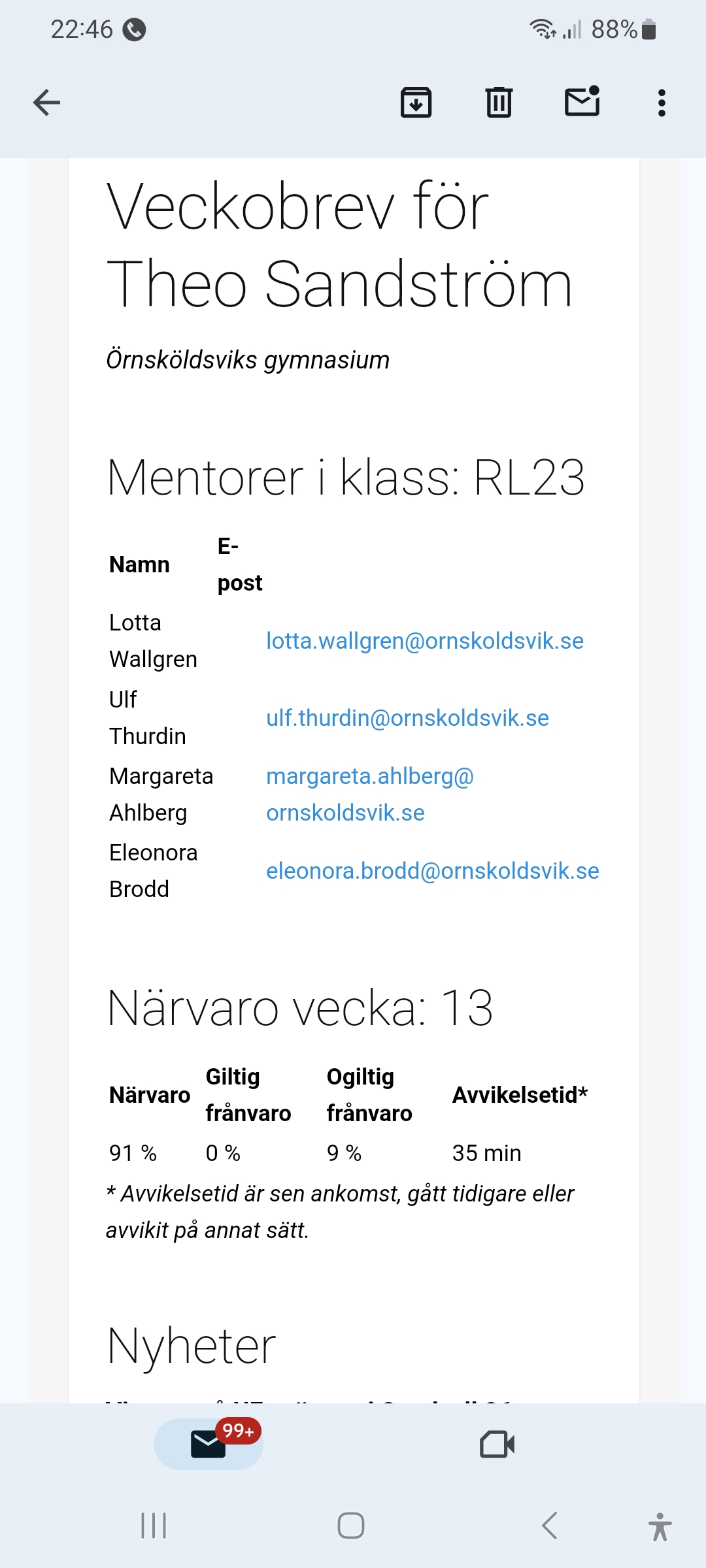This screenshot has height=1568, width=706.
Task: Tap the Mentorer i klass: RL23 heading
Action: coord(345,478)
